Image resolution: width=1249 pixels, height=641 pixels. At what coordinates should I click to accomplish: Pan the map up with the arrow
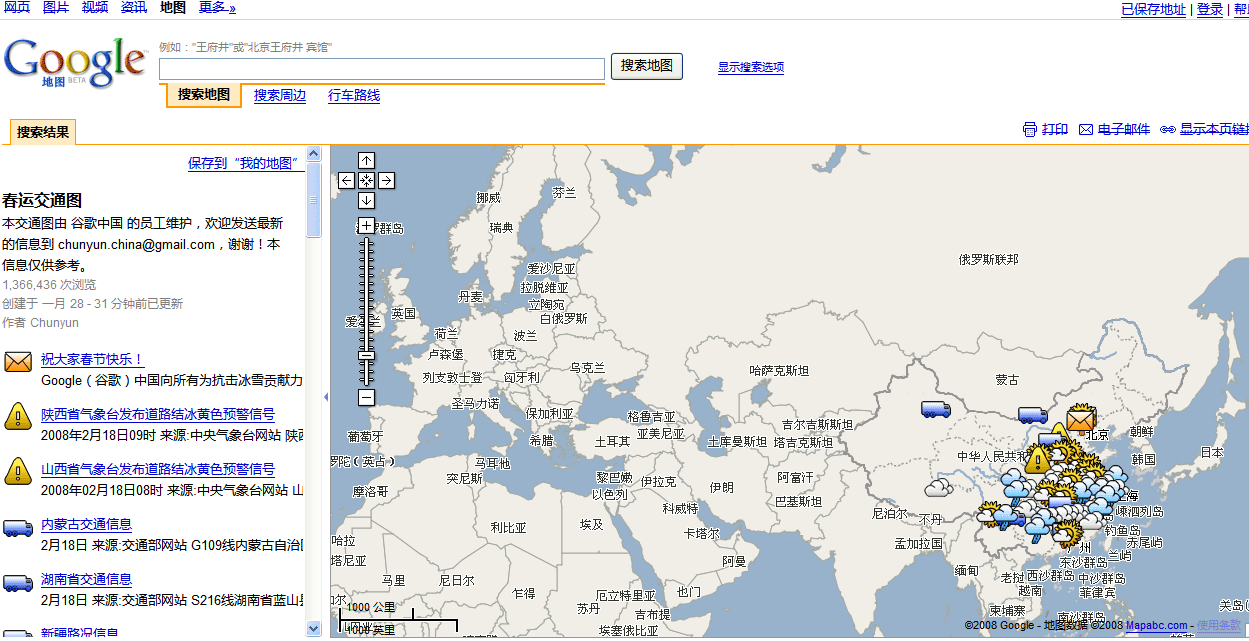[366, 161]
